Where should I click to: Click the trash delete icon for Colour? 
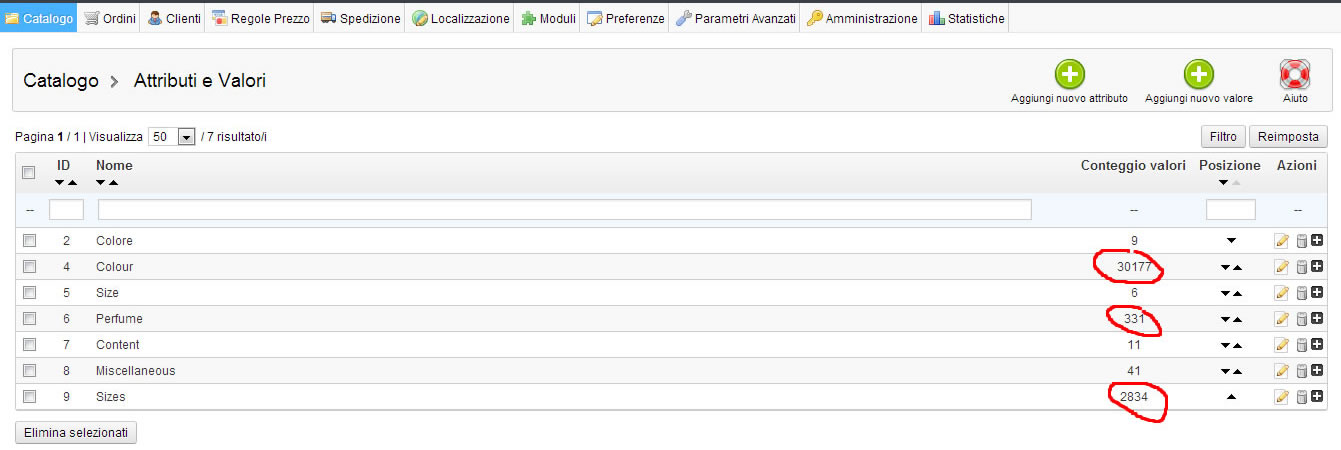click(1301, 267)
